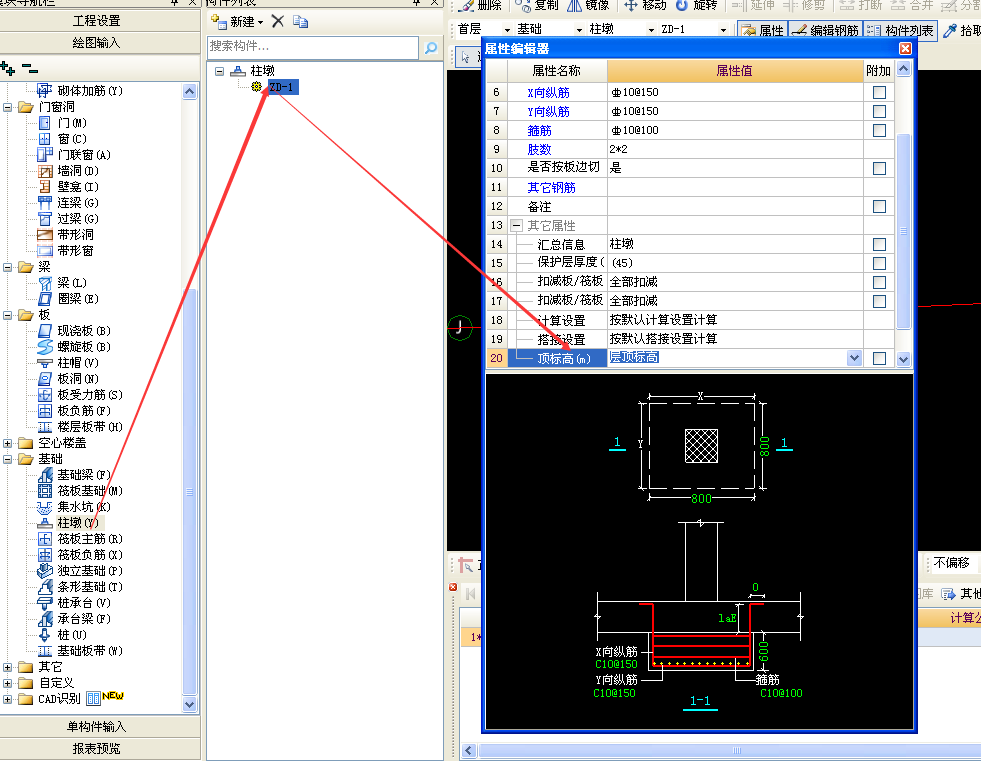Click property editor scrollbar down arrow
Viewport: 981px width, 761px height.
[x=903, y=359]
